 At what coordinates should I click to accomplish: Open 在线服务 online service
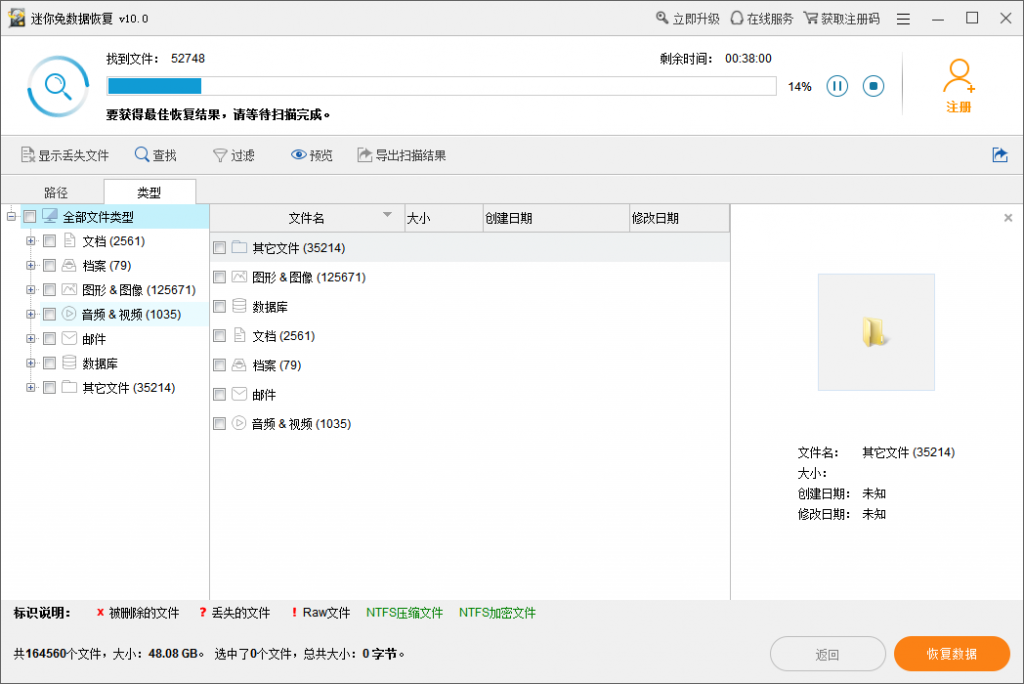point(761,18)
